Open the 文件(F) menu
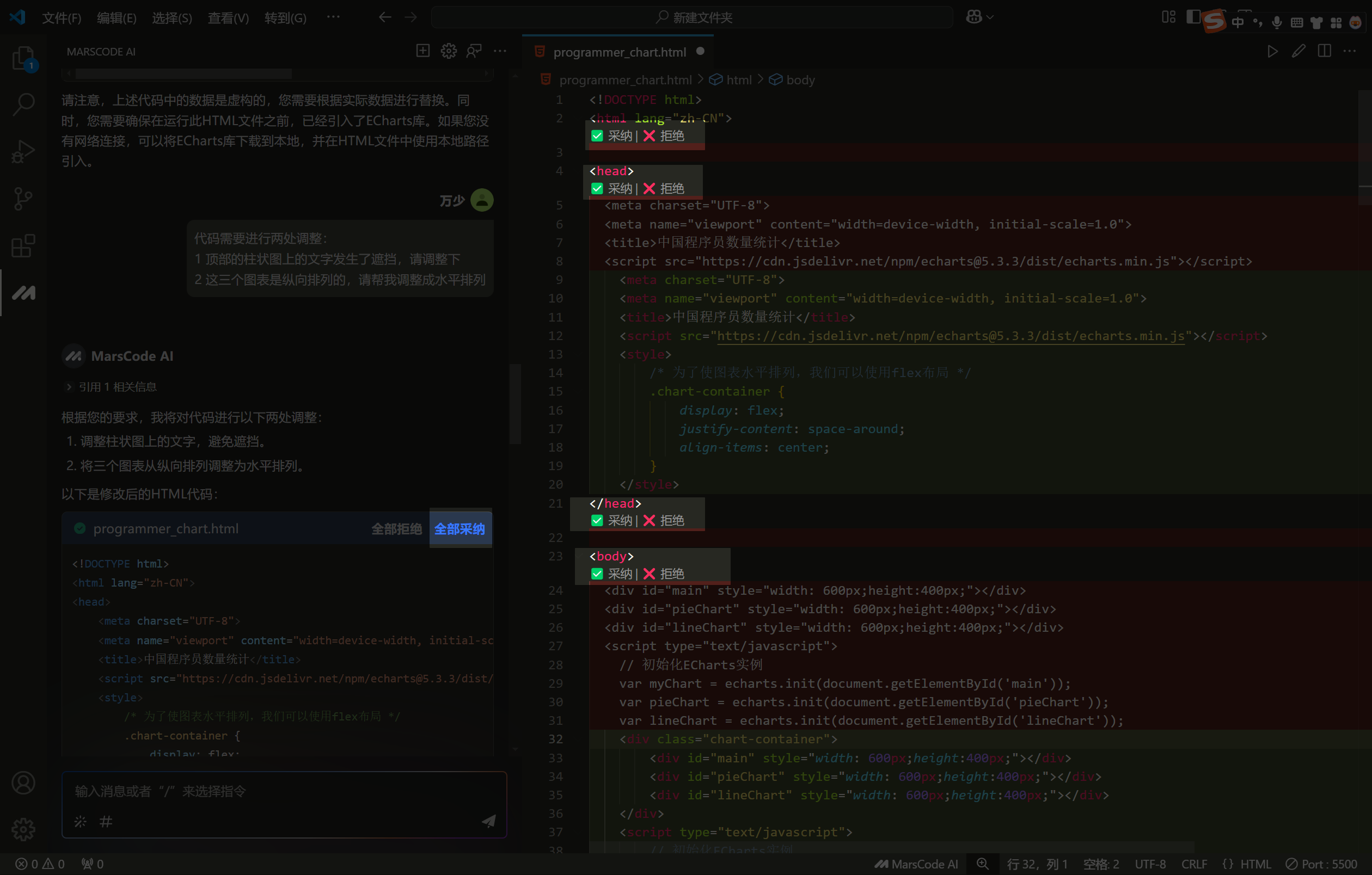The width and height of the screenshot is (1372, 875). pyautogui.click(x=62, y=18)
